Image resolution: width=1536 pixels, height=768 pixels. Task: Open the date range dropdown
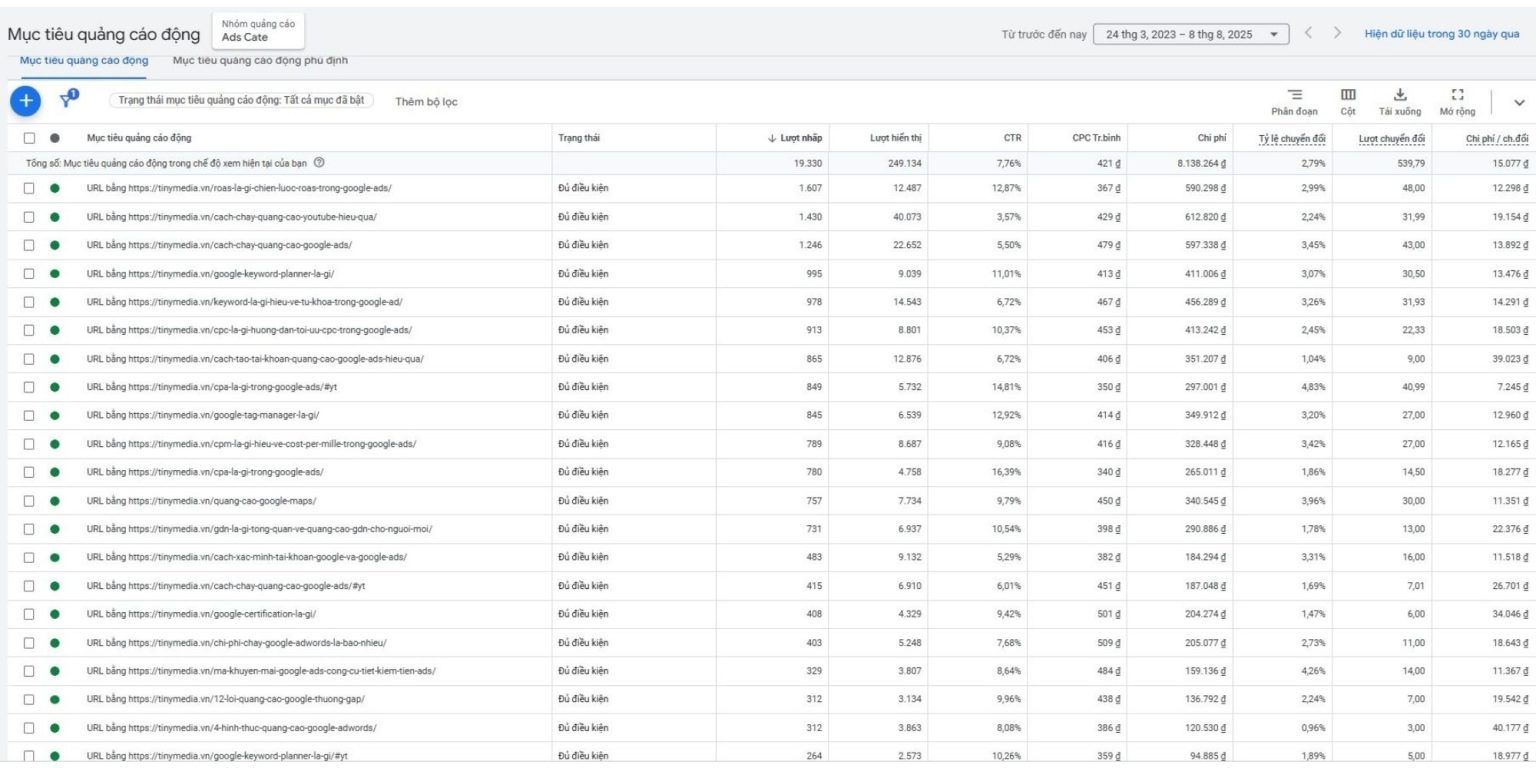tap(1190, 33)
